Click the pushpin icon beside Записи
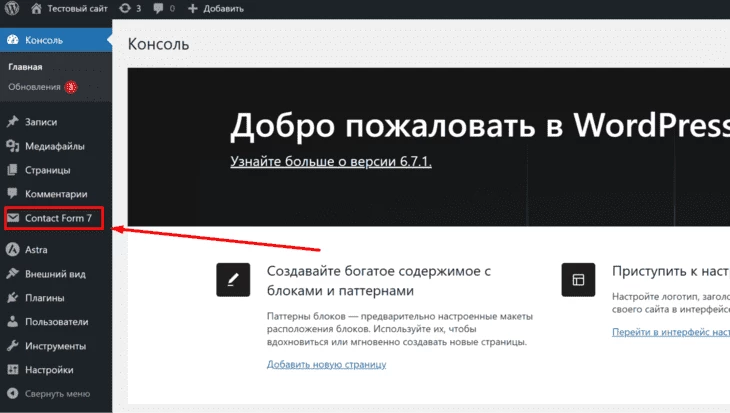 13,122
